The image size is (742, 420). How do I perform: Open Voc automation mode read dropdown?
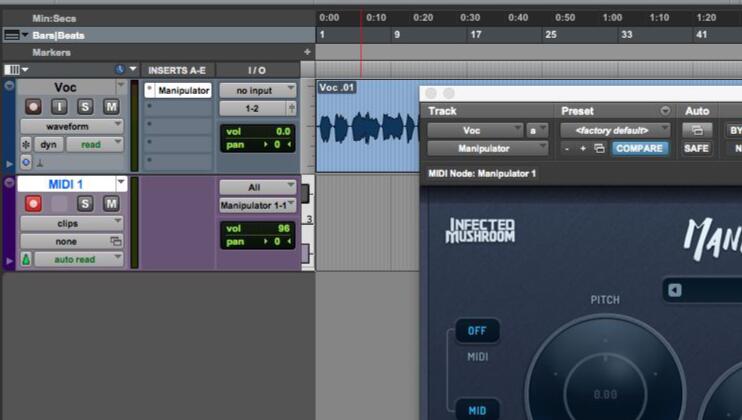(95, 144)
